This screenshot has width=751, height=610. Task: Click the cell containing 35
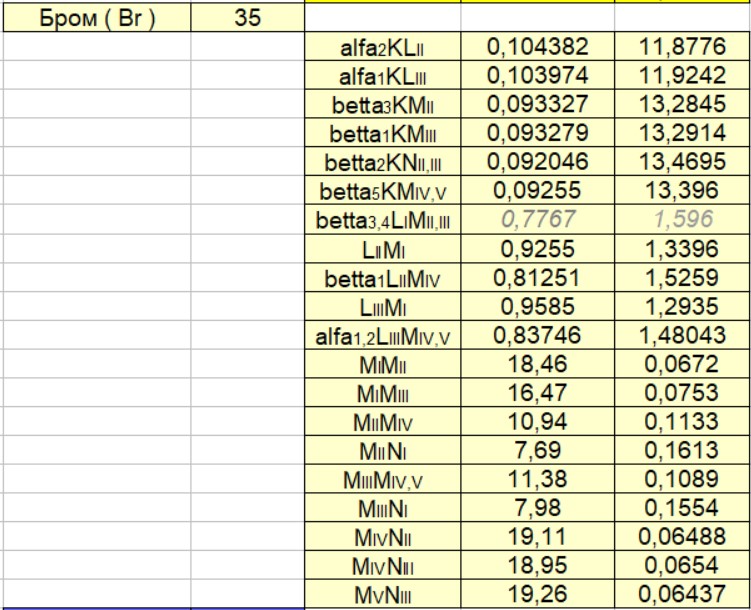[x=248, y=18]
